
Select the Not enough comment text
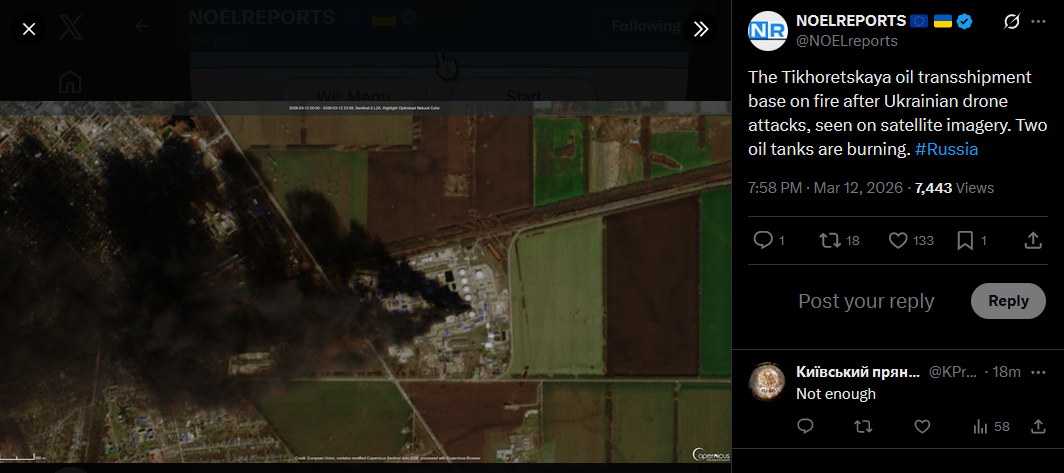[836, 394]
